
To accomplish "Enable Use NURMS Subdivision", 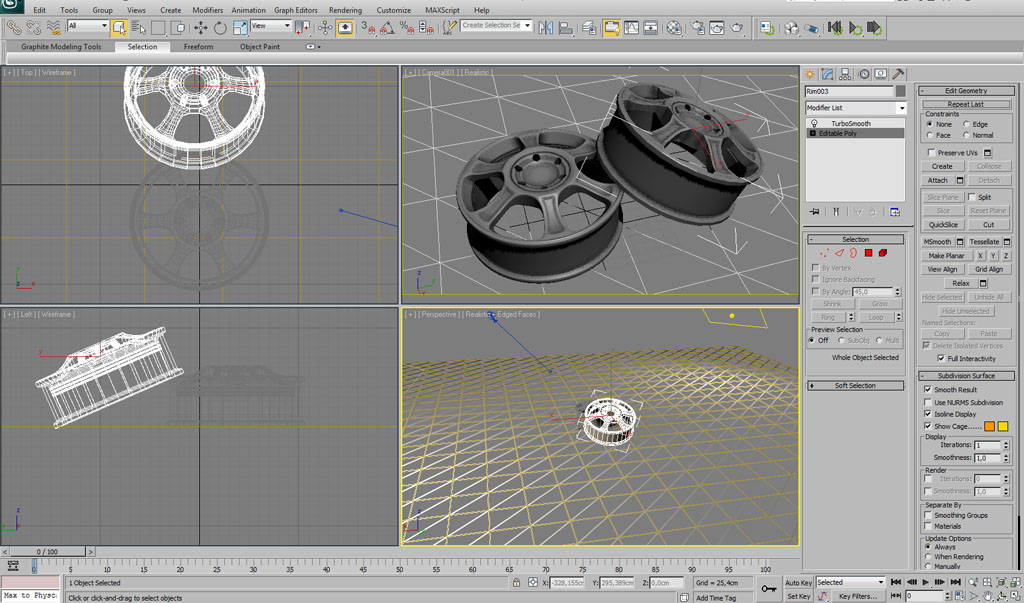I will pyautogui.click(x=927, y=402).
